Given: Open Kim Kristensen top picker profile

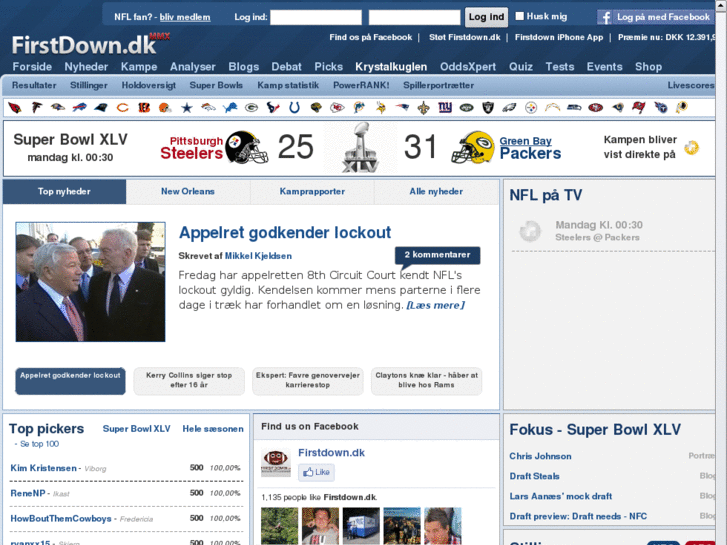Looking at the screenshot, I should [44, 468].
